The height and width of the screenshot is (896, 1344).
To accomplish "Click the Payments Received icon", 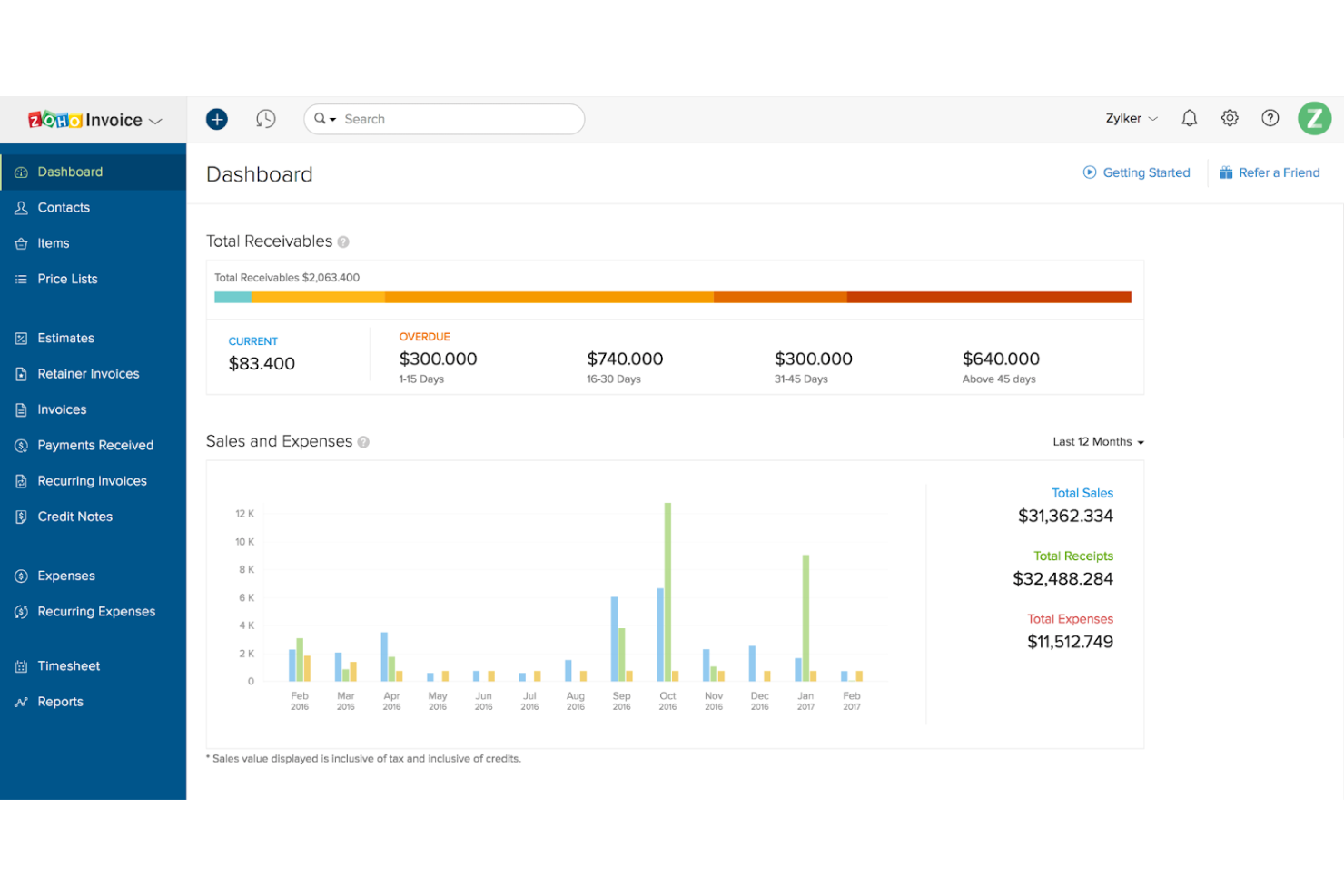I will coord(22,445).
